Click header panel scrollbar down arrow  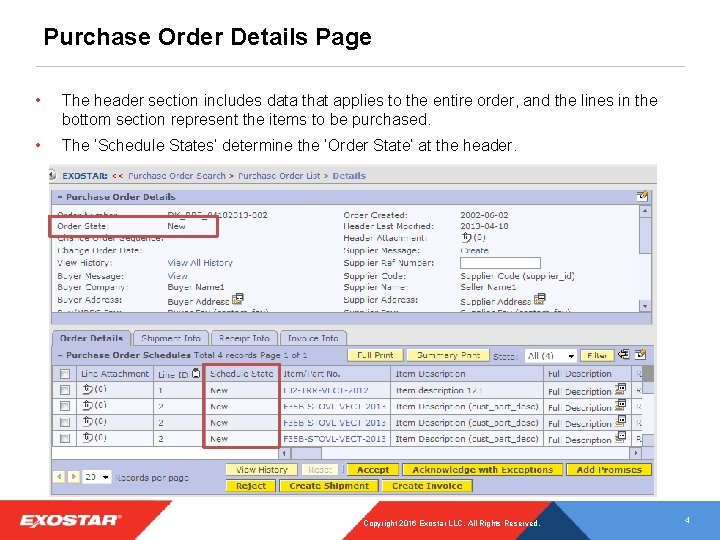coord(645,306)
